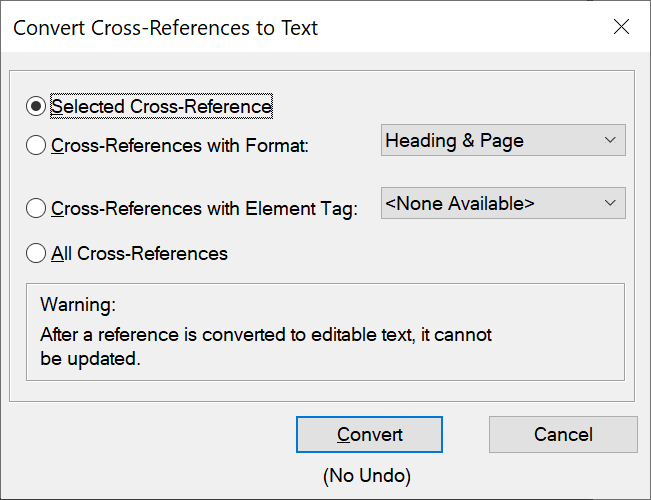Choose Cross-References with Format radio option
Viewport: 651px width, 500px height.
tap(37, 146)
